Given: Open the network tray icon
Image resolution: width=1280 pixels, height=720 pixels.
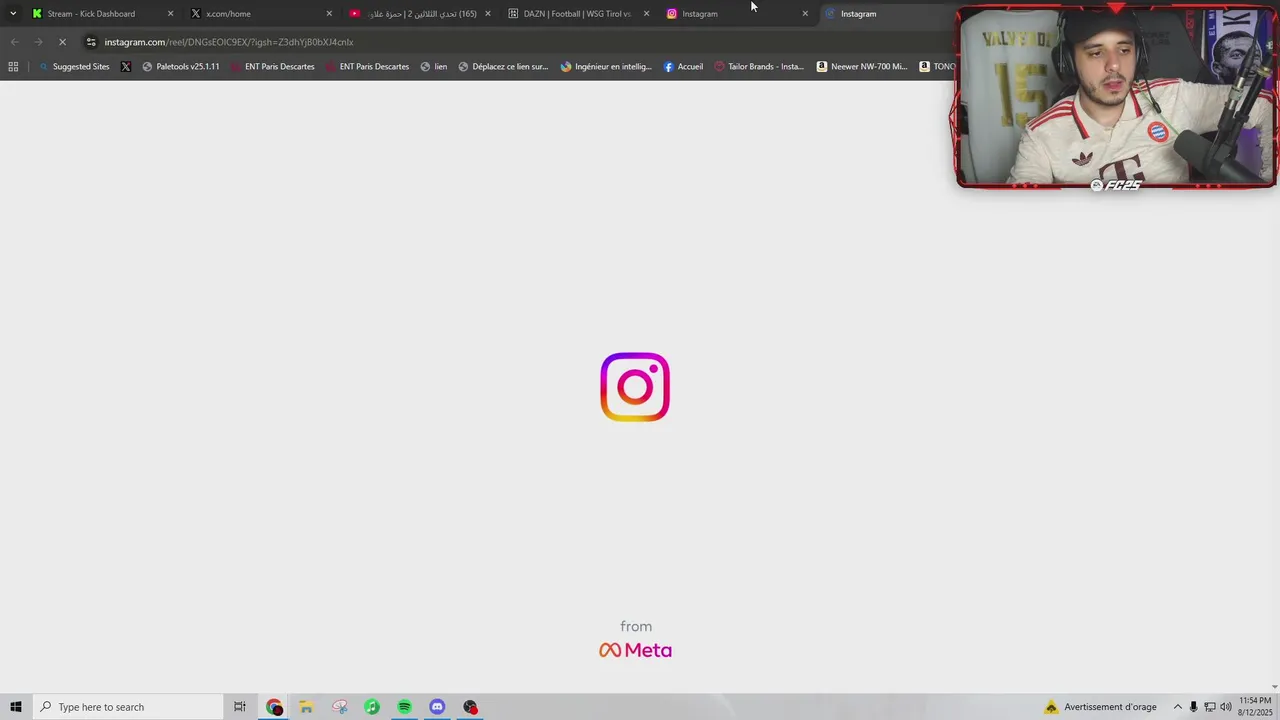Looking at the screenshot, I should pos(1209,707).
